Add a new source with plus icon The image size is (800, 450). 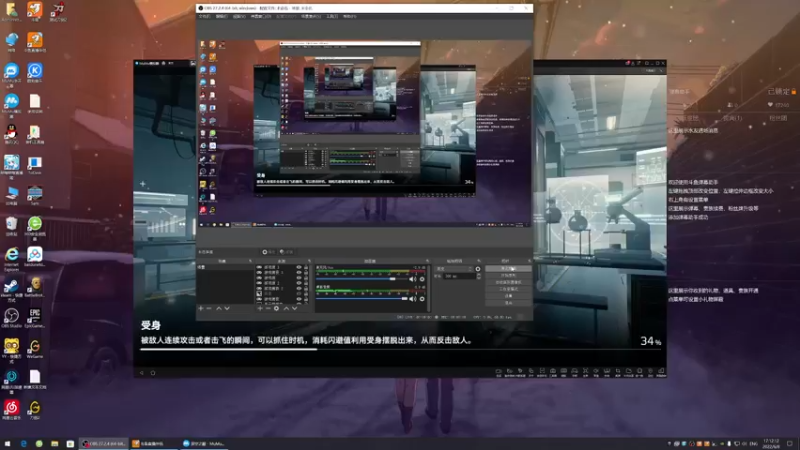coord(260,308)
